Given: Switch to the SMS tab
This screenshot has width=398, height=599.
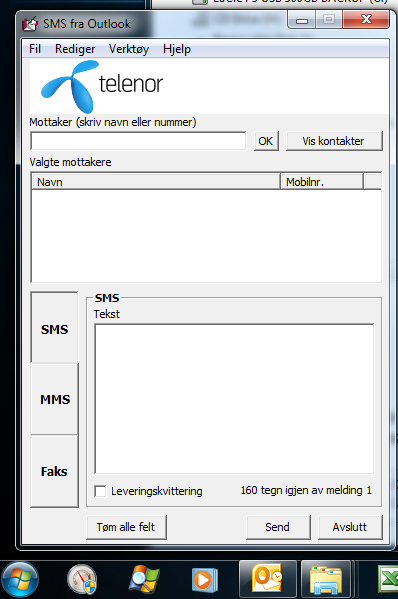Looking at the screenshot, I should tap(54, 329).
